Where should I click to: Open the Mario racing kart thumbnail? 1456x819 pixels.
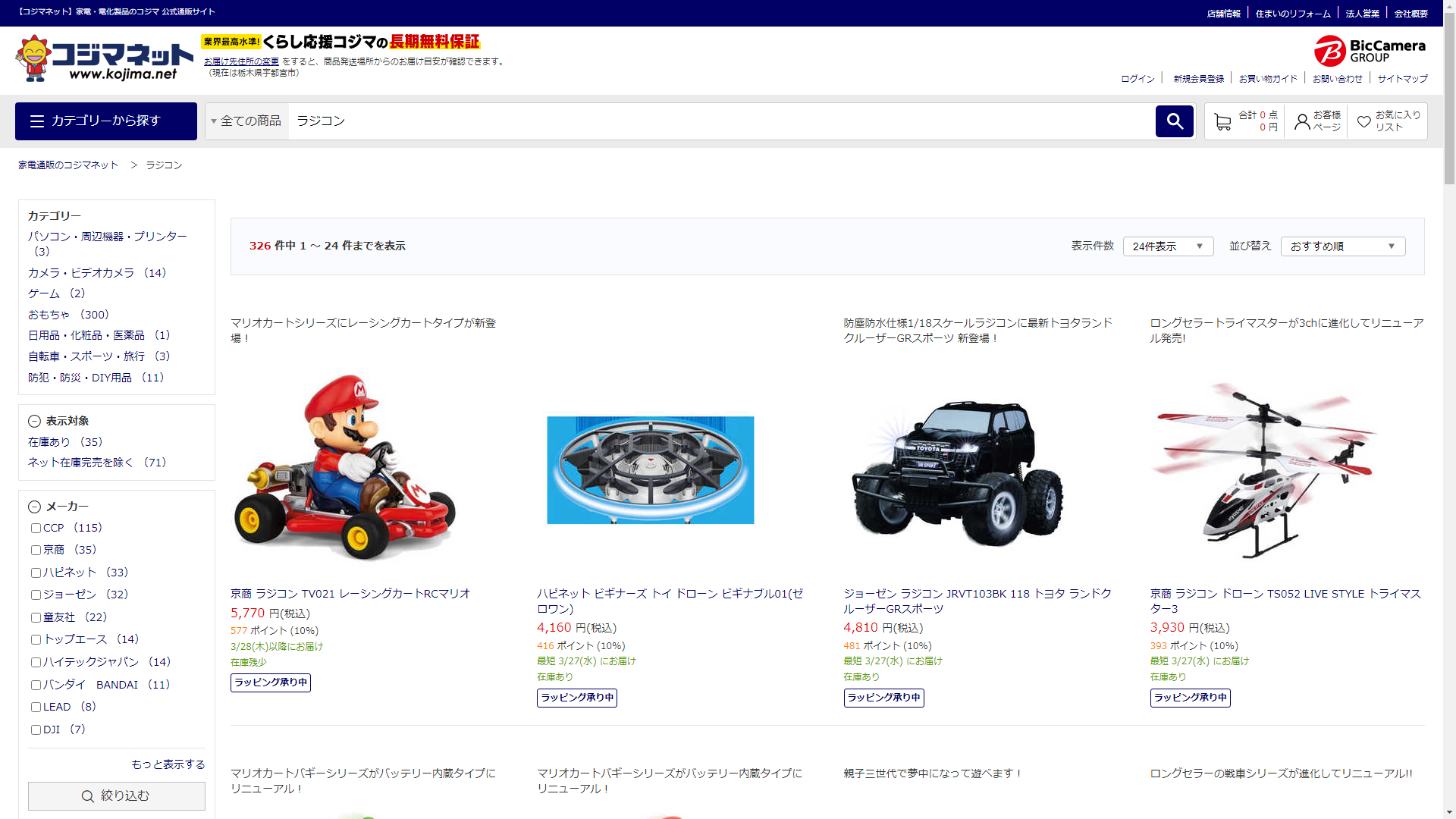345,468
